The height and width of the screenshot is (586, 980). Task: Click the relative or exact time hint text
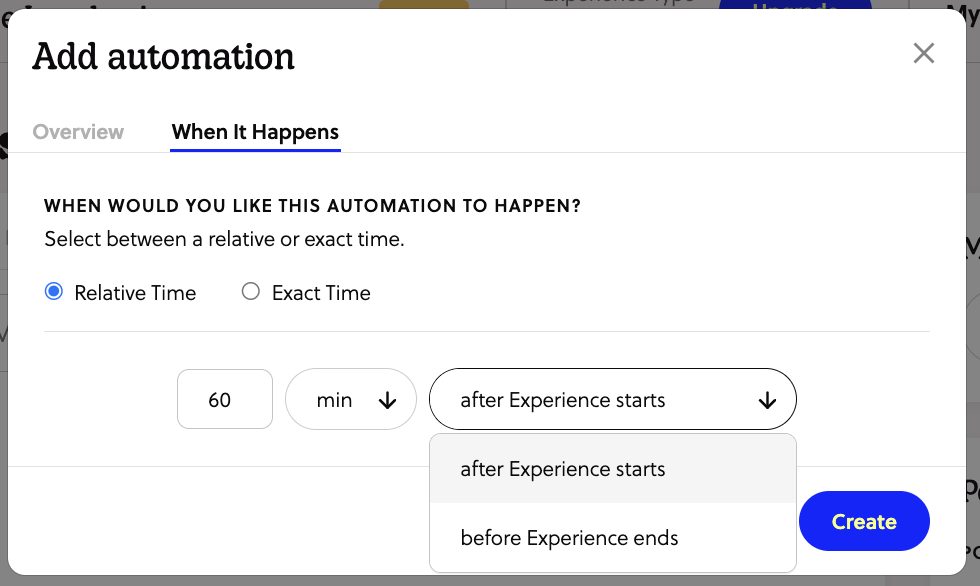[224, 239]
